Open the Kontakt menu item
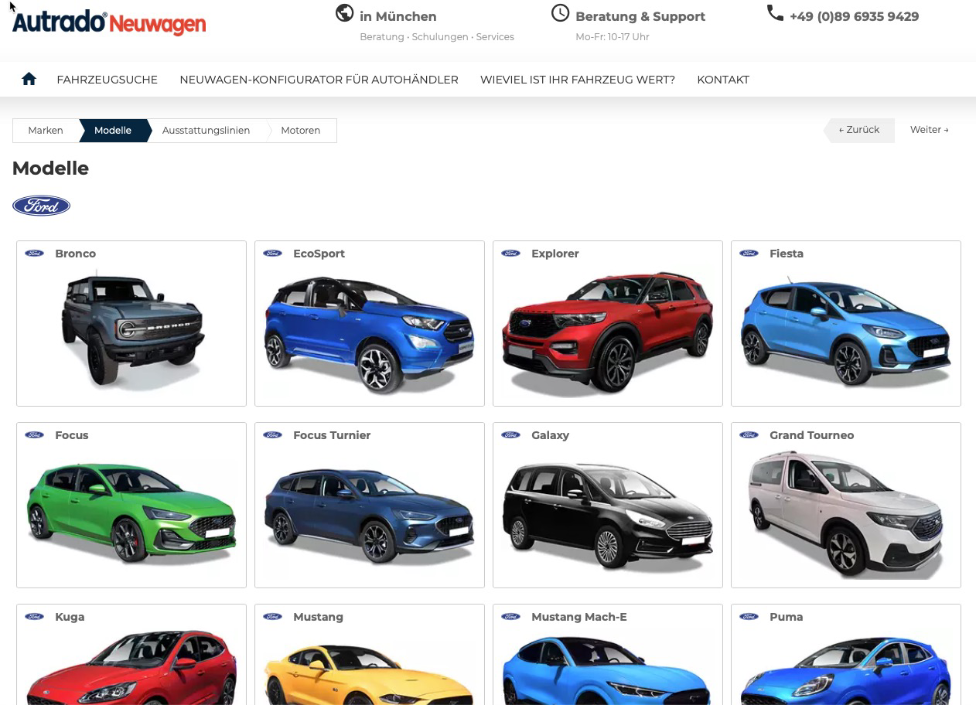 coord(723,80)
